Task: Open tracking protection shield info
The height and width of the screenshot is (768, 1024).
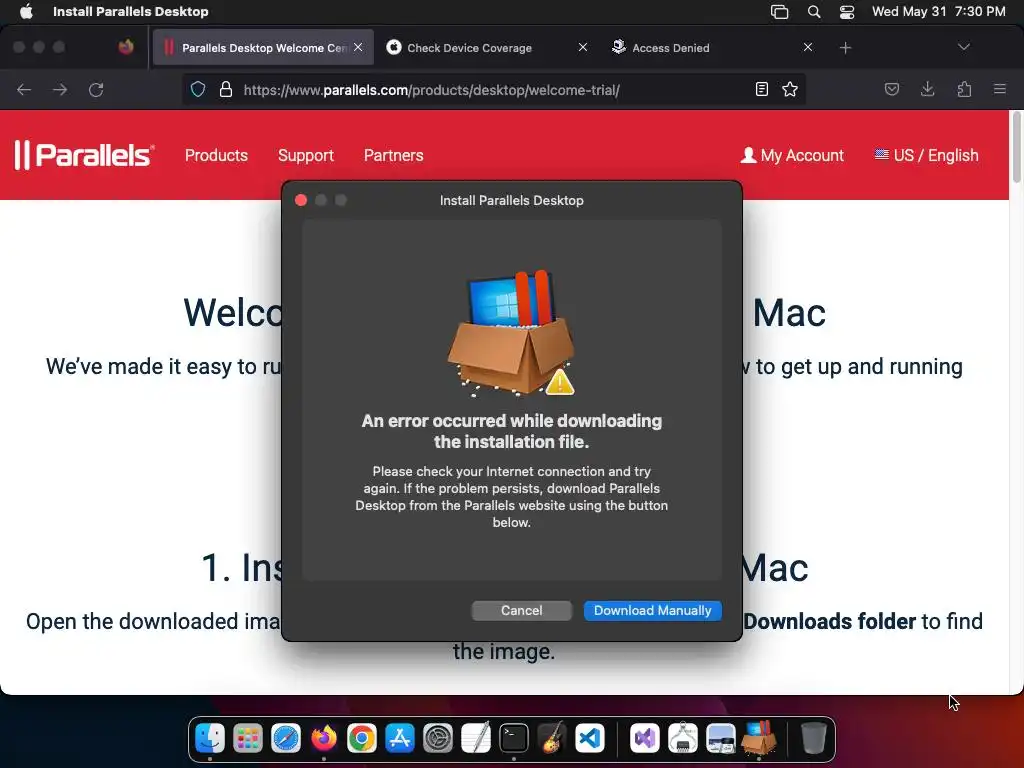Action: [198, 89]
